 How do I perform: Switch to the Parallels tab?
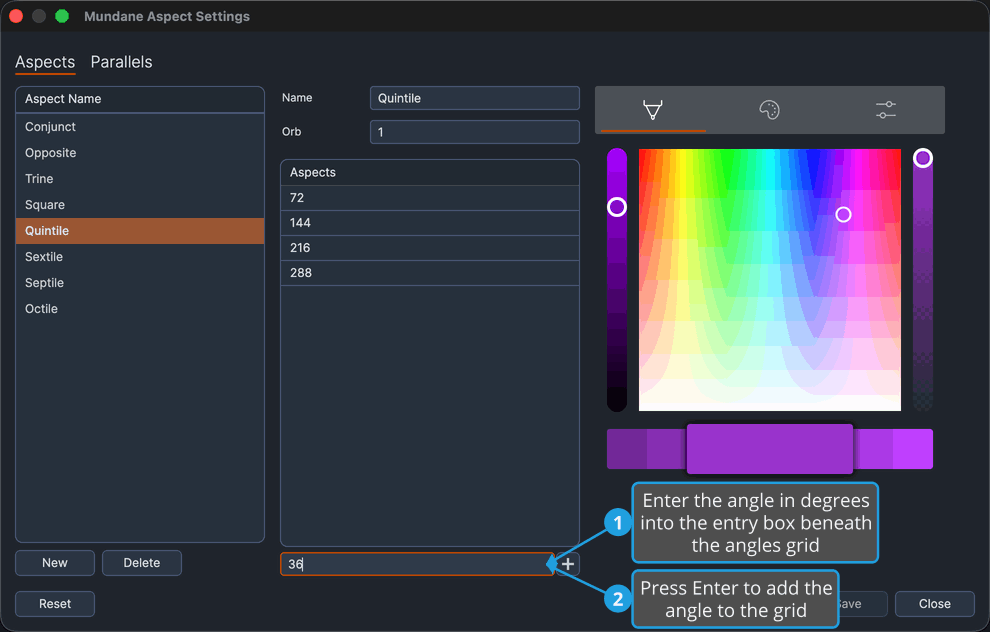click(x=121, y=62)
